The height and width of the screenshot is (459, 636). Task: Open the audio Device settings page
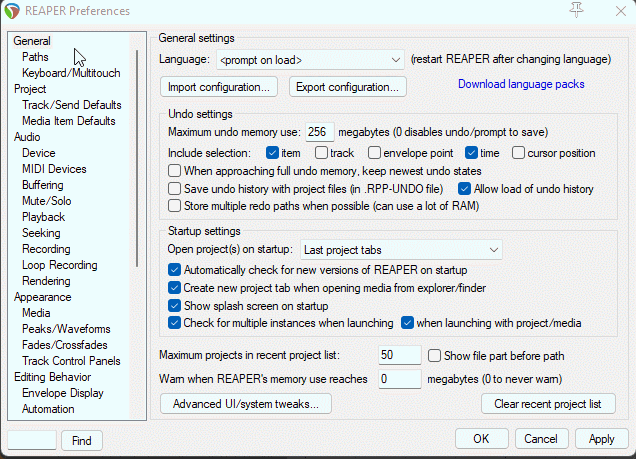39,153
